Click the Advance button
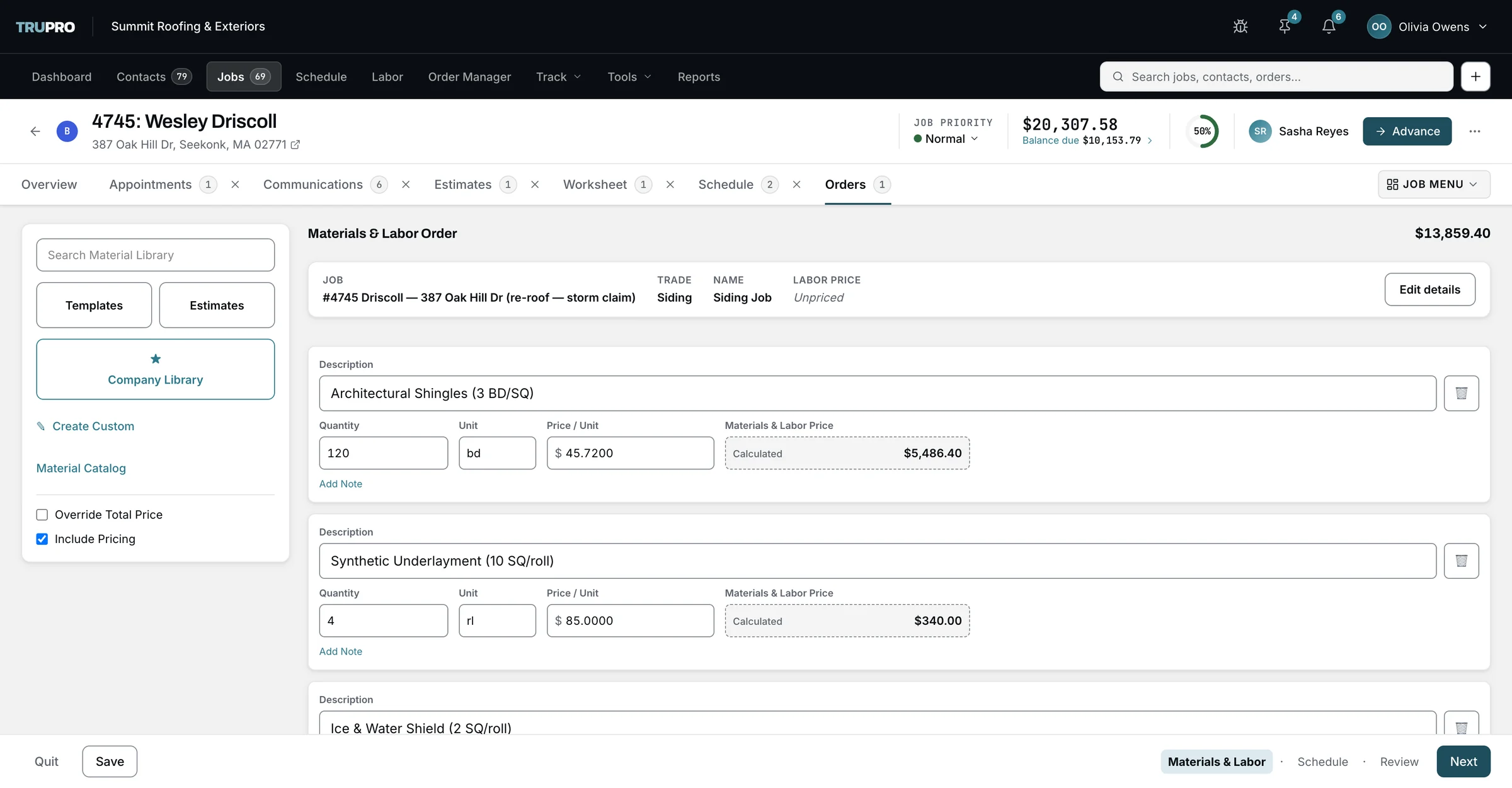Screen dimensions: 1512x788 [x=1407, y=131]
